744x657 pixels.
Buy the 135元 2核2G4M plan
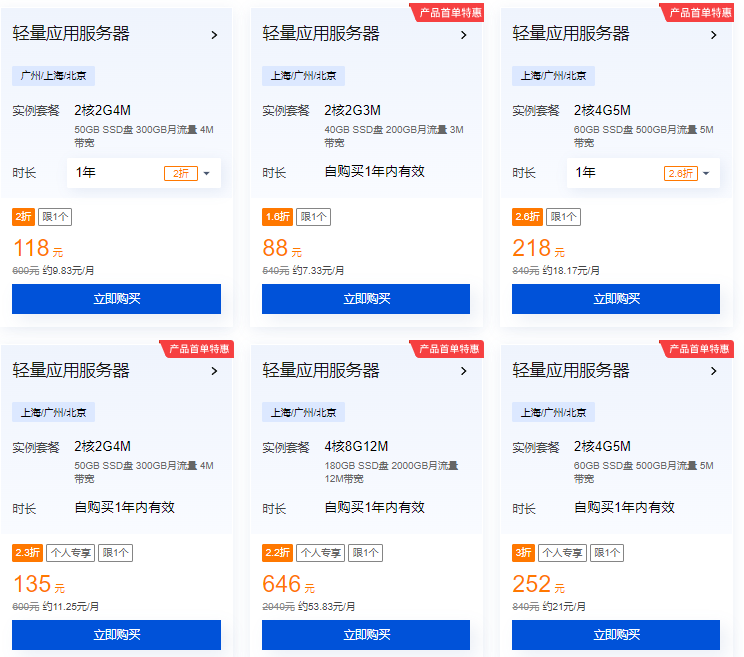(116, 635)
